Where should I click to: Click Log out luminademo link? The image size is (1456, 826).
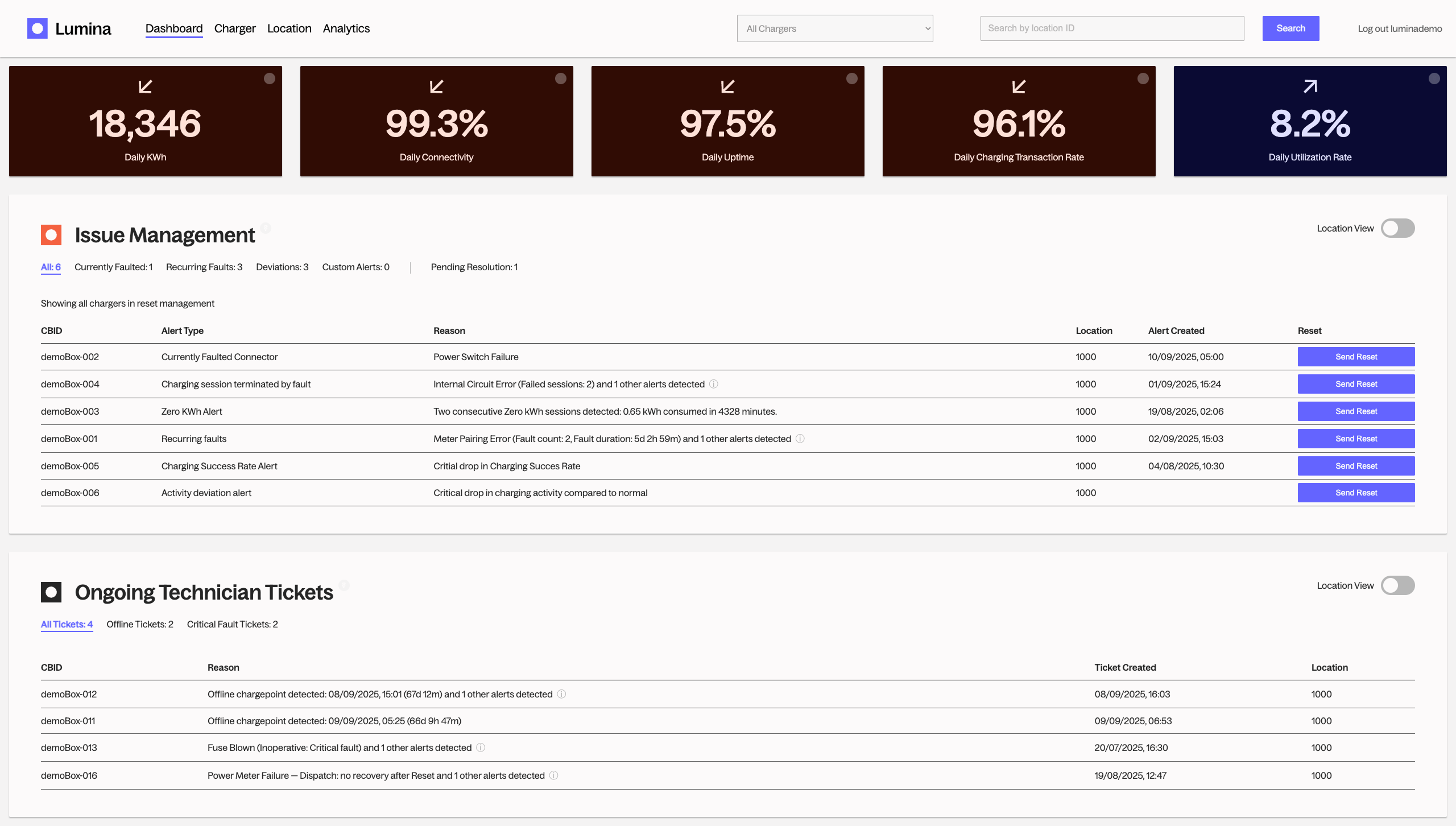1400,28
